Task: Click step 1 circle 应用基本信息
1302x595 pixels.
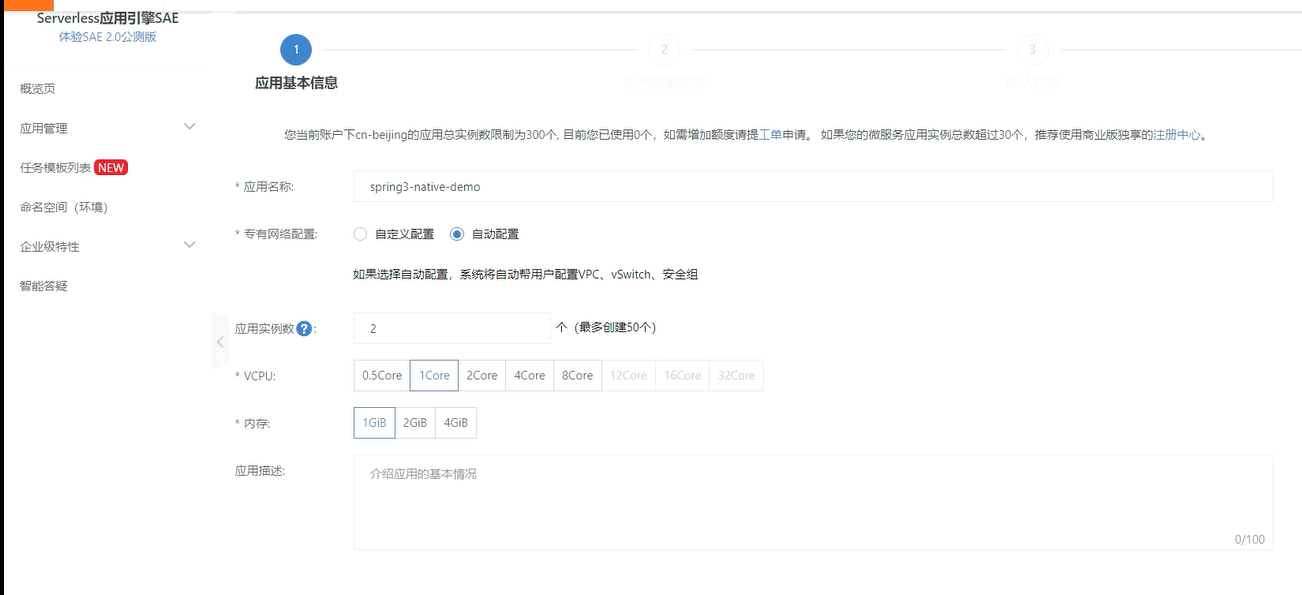Action: click(x=295, y=48)
